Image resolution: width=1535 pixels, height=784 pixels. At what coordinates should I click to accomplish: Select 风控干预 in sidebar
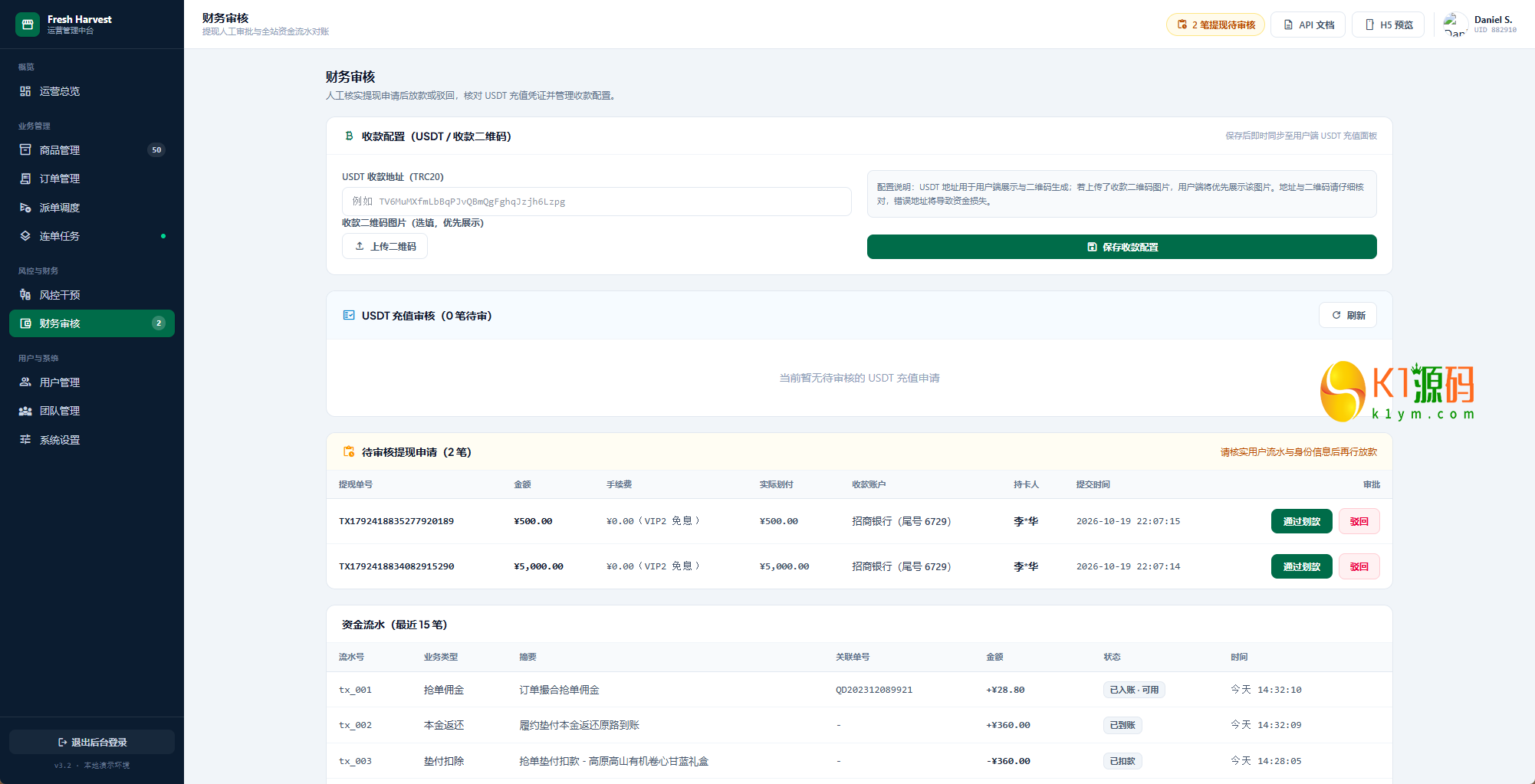[x=92, y=295]
